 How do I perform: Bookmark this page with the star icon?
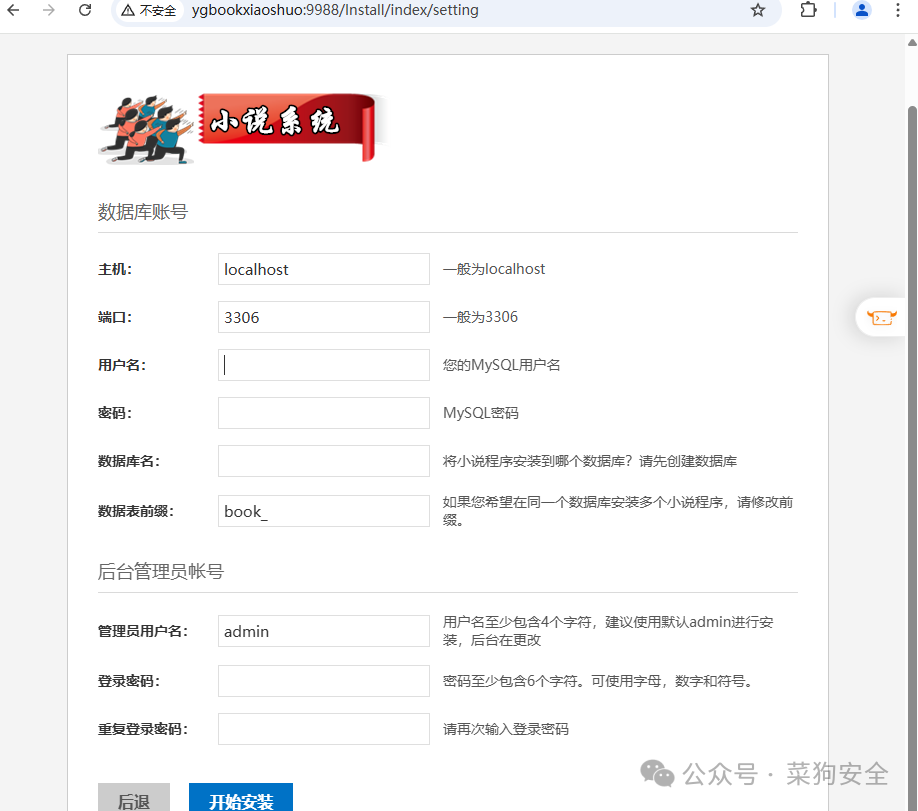(x=758, y=10)
